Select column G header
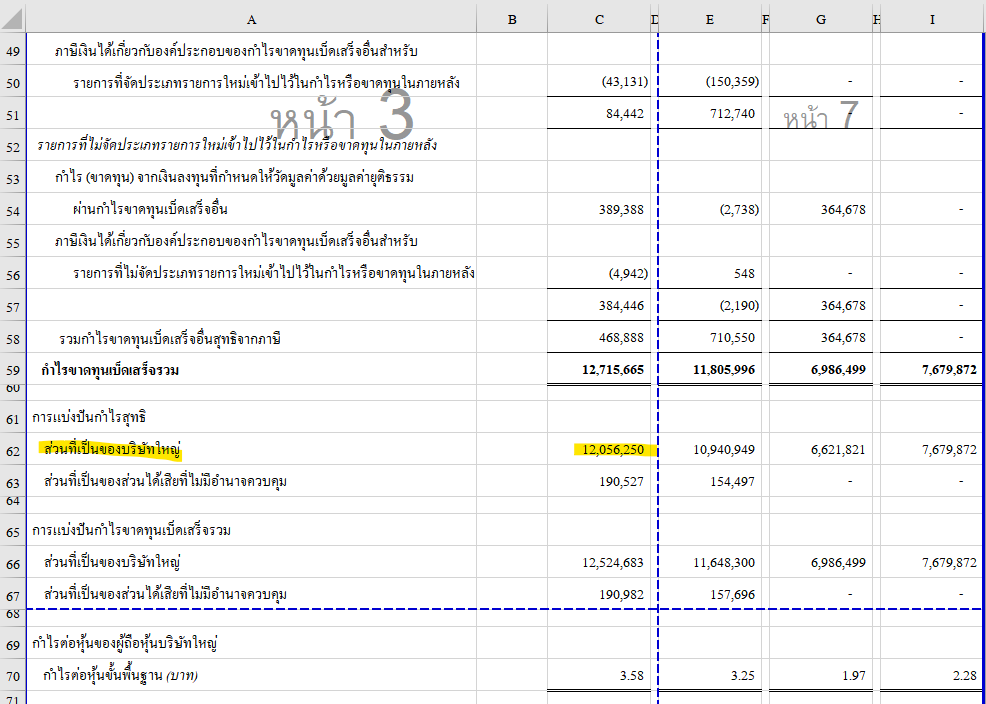The width and height of the screenshot is (986, 704). [821, 19]
